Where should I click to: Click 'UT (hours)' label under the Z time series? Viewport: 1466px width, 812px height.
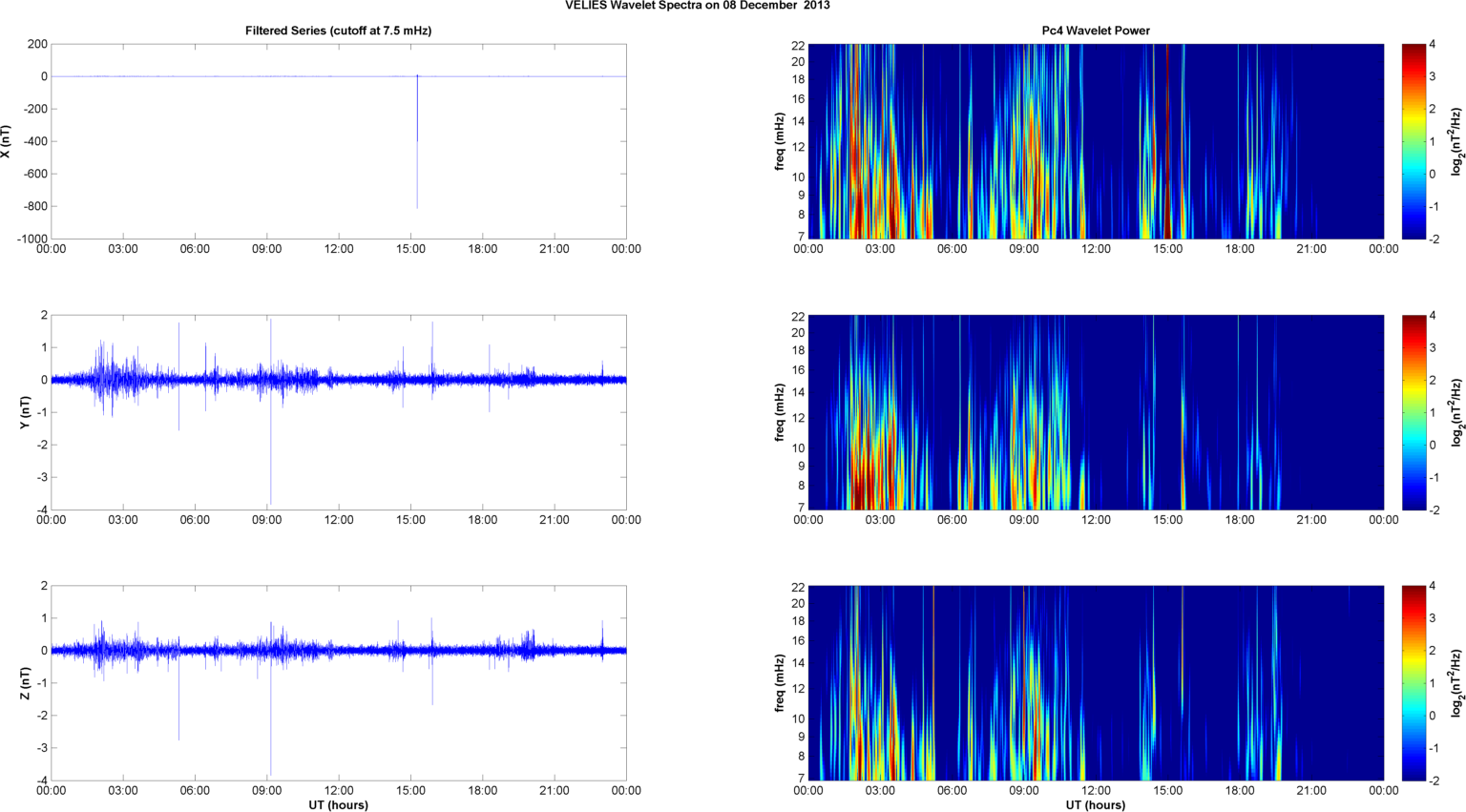pos(338,804)
